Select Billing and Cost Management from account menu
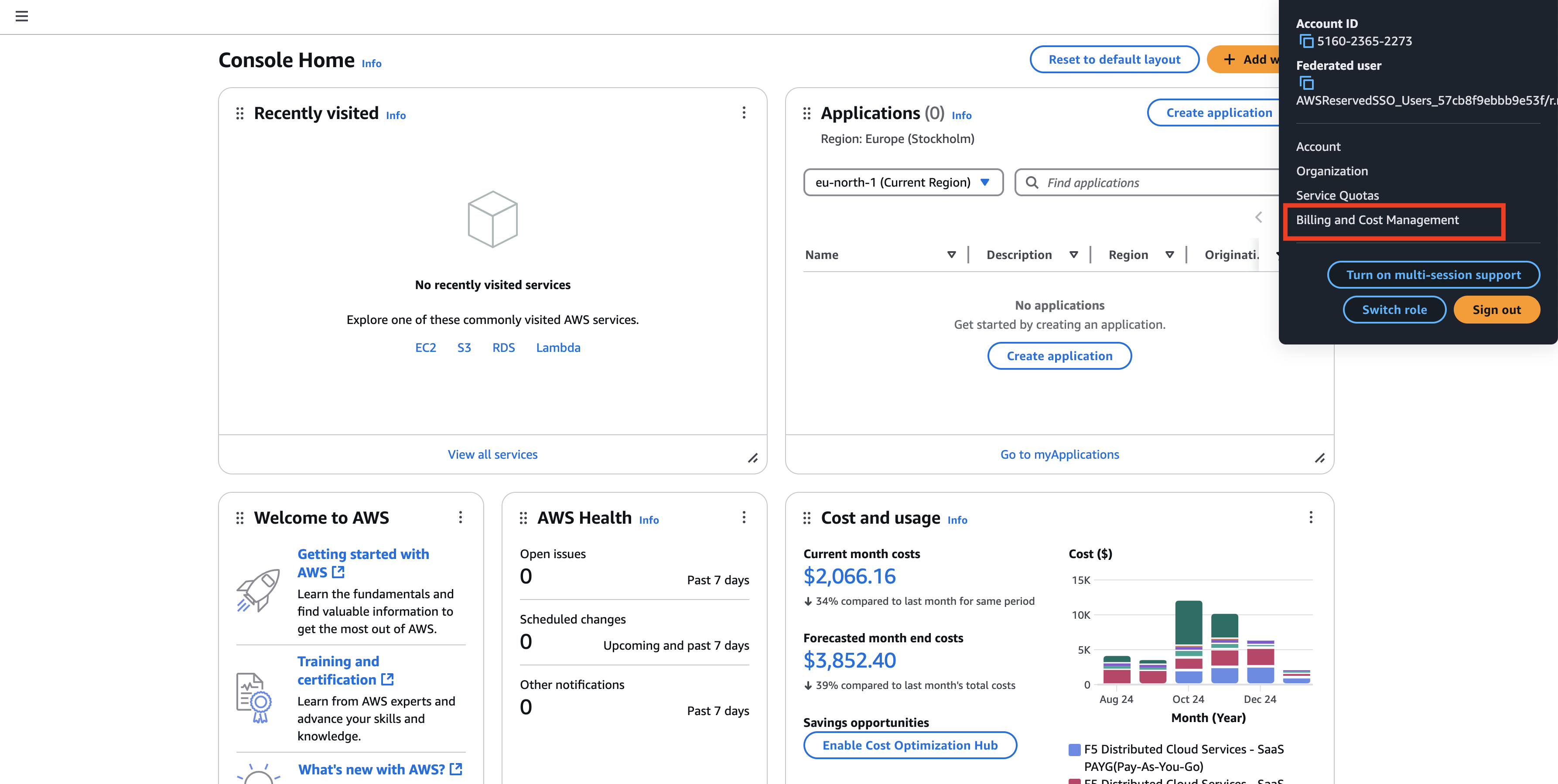Screen dimensions: 1558x784 tap(1378, 220)
